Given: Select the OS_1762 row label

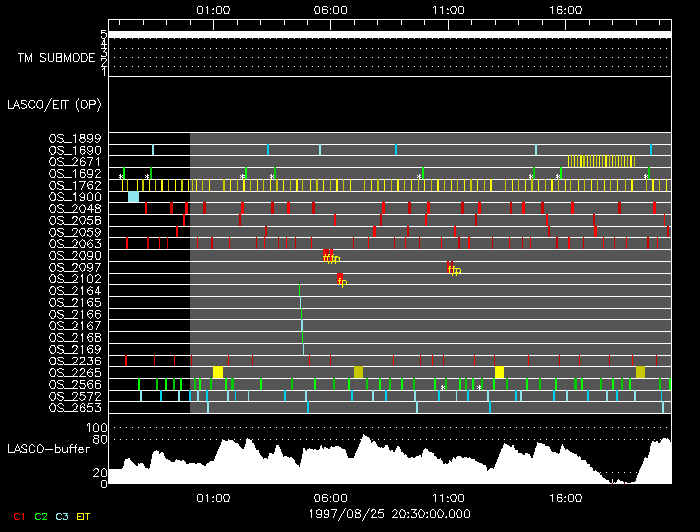Looking at the screenshot, I should (x=75, y=185).
